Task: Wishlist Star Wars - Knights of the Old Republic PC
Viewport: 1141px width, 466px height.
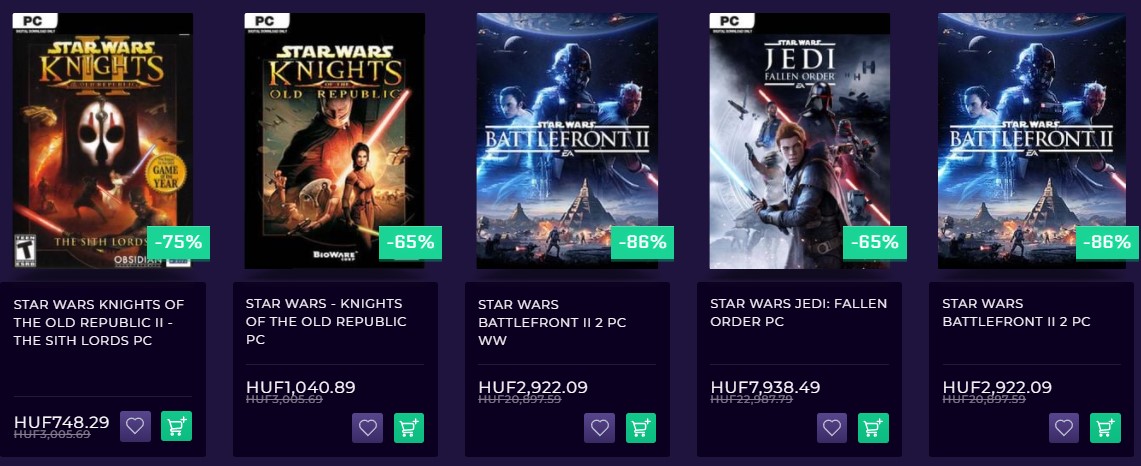Action: pyautogui.click(x=367, y=428)
